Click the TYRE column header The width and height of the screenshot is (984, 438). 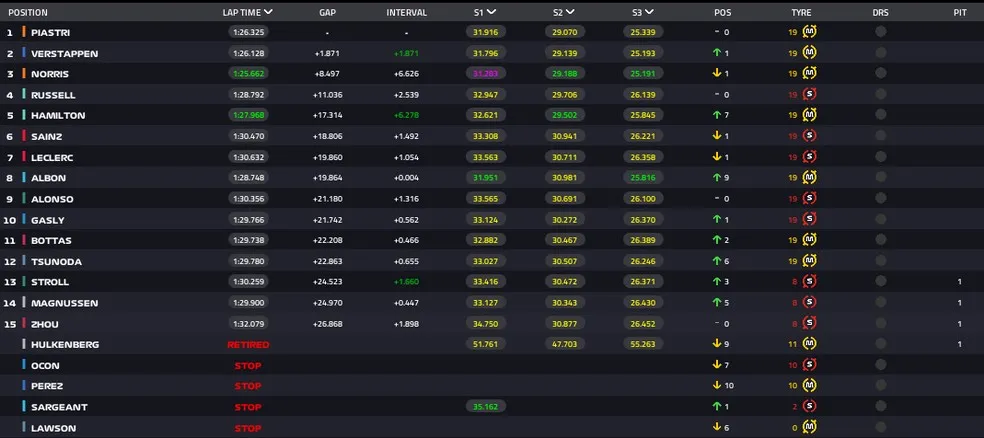(x=801, y=13)
